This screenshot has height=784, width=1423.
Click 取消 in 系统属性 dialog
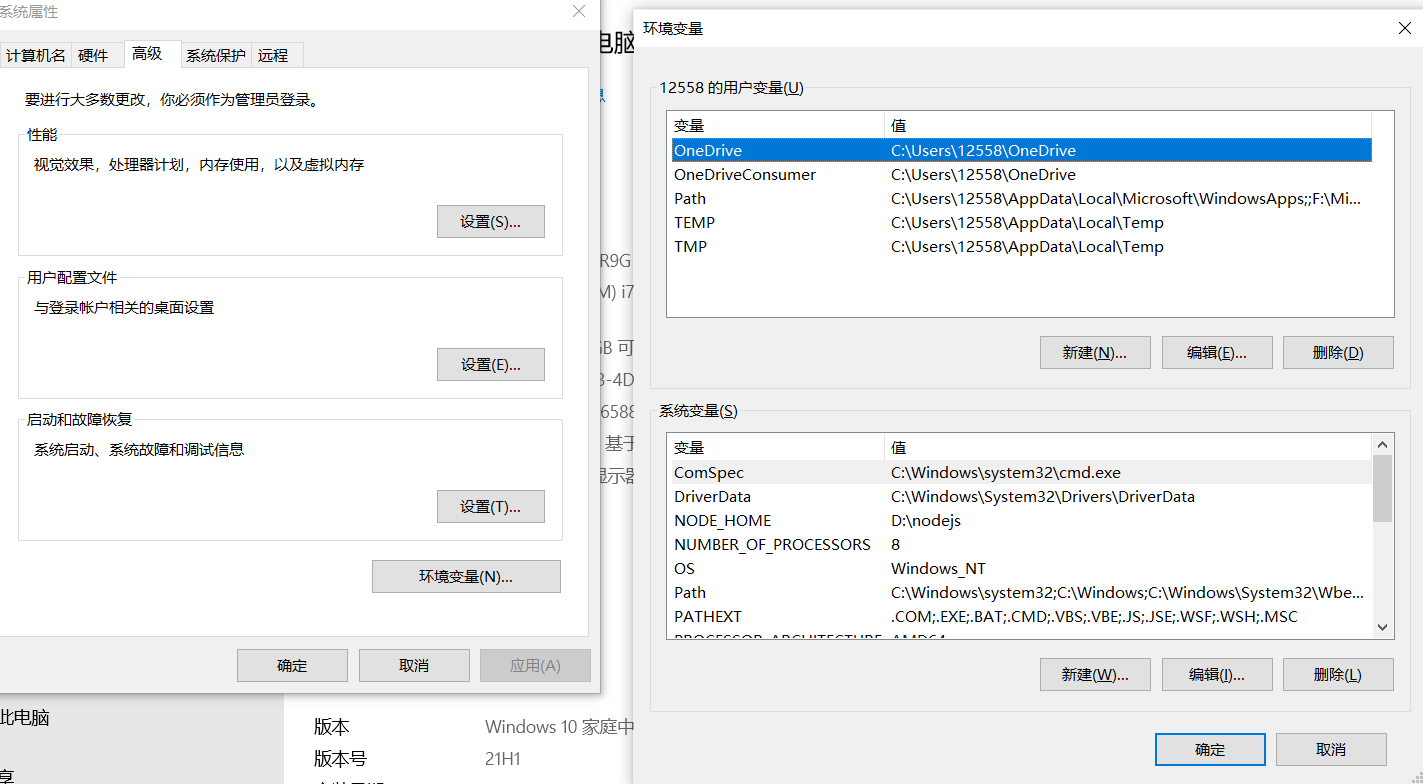414,666
